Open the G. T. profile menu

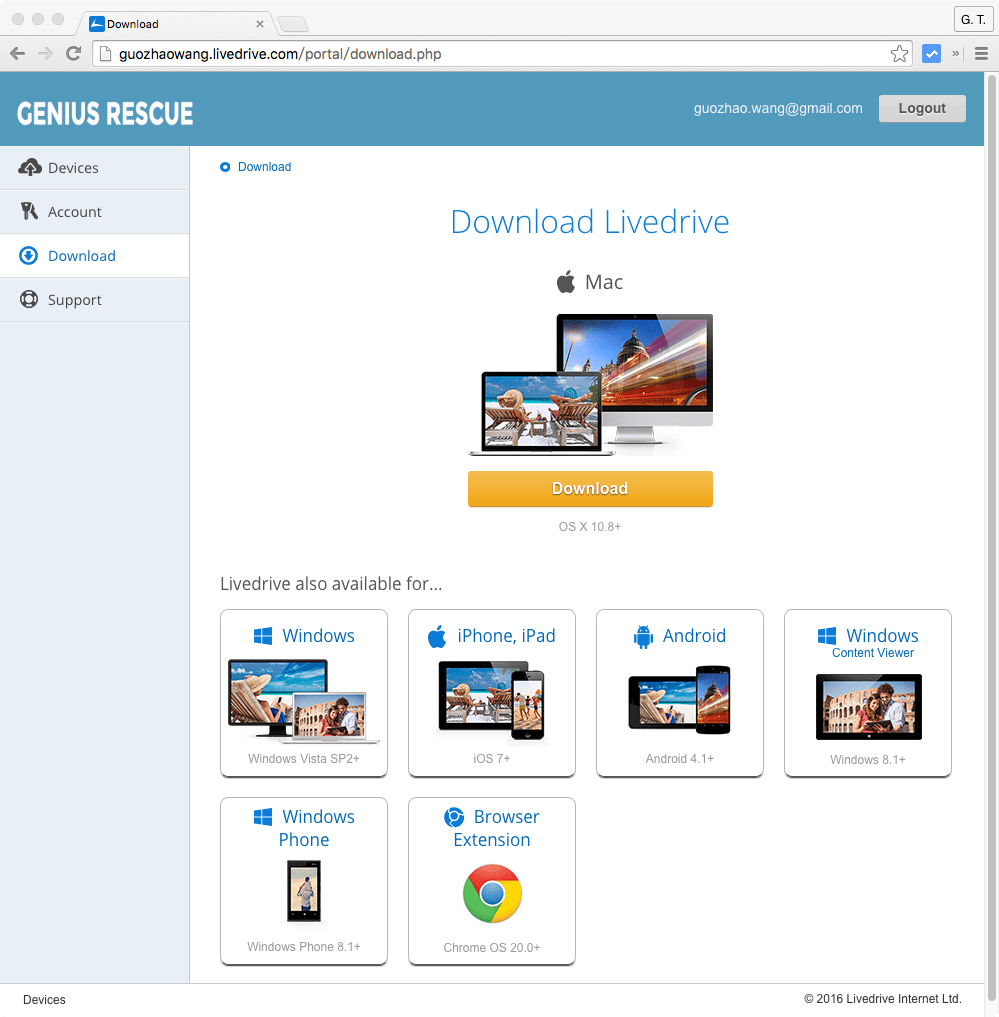coord(972,19)
